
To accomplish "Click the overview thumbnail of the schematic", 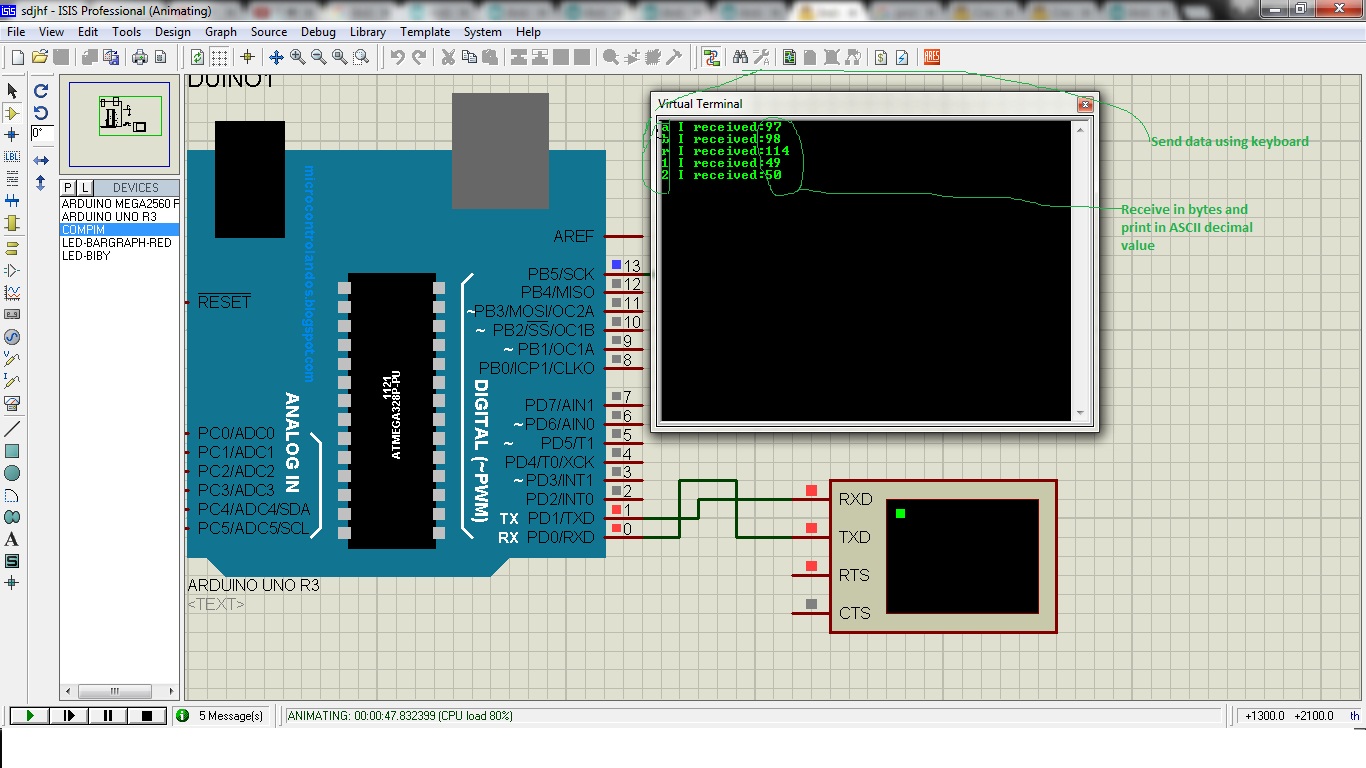I will pos(119,125).
